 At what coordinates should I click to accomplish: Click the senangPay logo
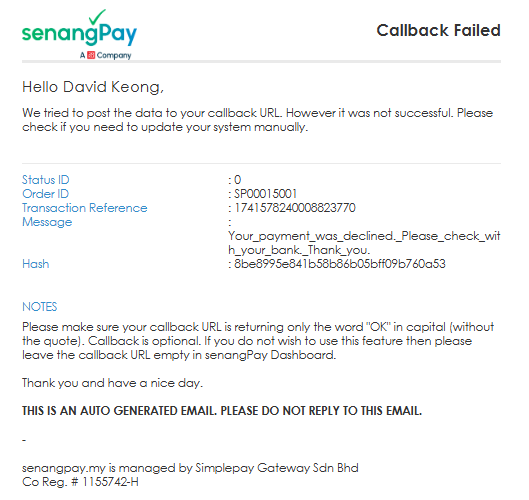79,34
